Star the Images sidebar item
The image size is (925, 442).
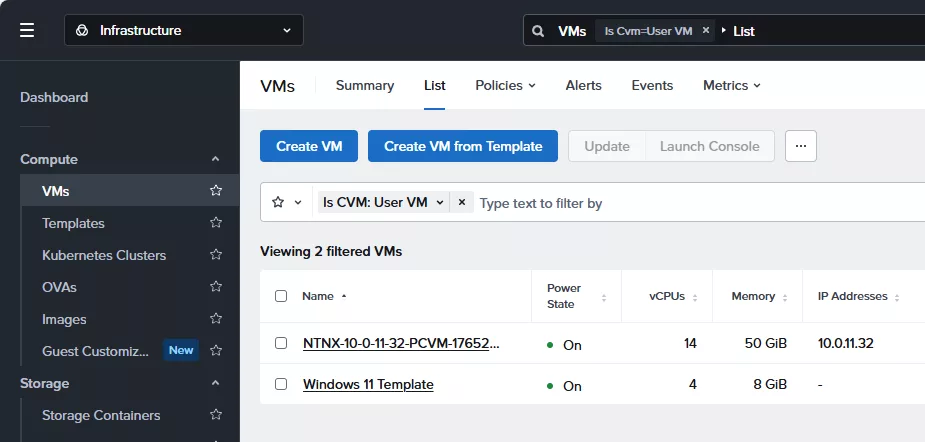216,319
